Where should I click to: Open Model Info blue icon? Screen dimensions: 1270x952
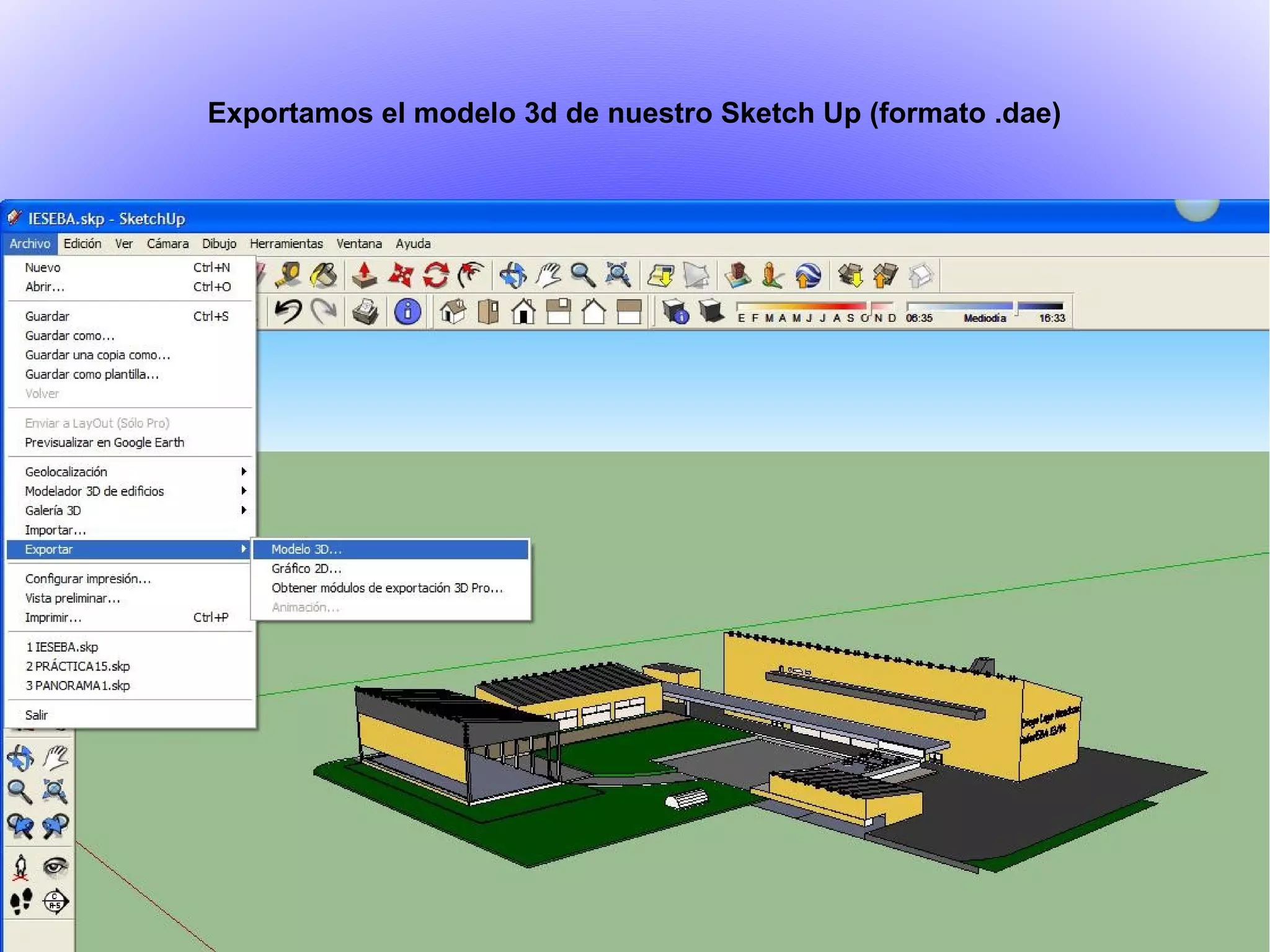[x=407, y=311]
